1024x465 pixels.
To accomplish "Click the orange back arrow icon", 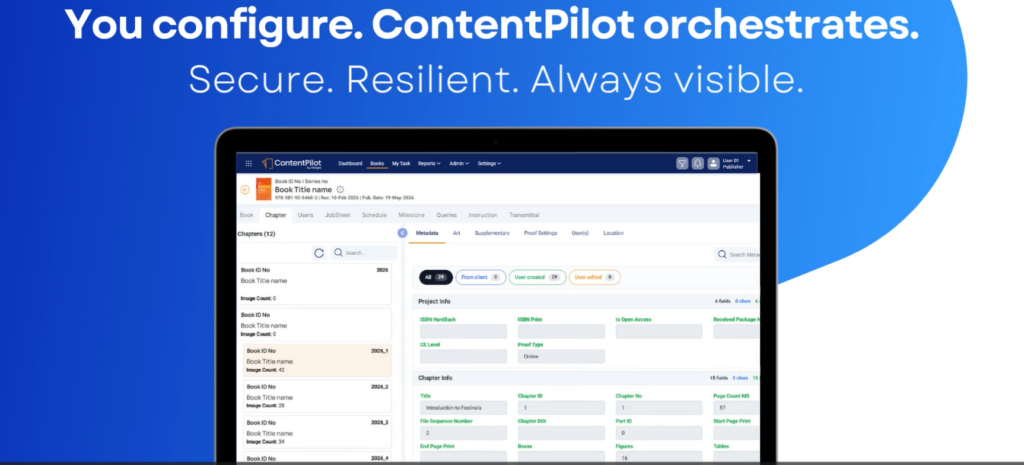I will (x=245, y=189).
